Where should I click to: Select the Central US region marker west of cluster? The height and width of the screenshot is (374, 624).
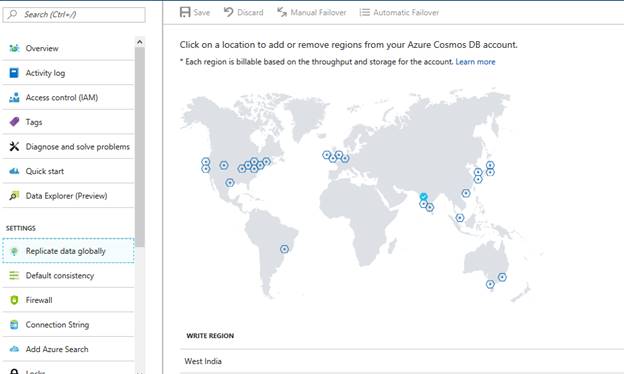(x=224, y=165)
